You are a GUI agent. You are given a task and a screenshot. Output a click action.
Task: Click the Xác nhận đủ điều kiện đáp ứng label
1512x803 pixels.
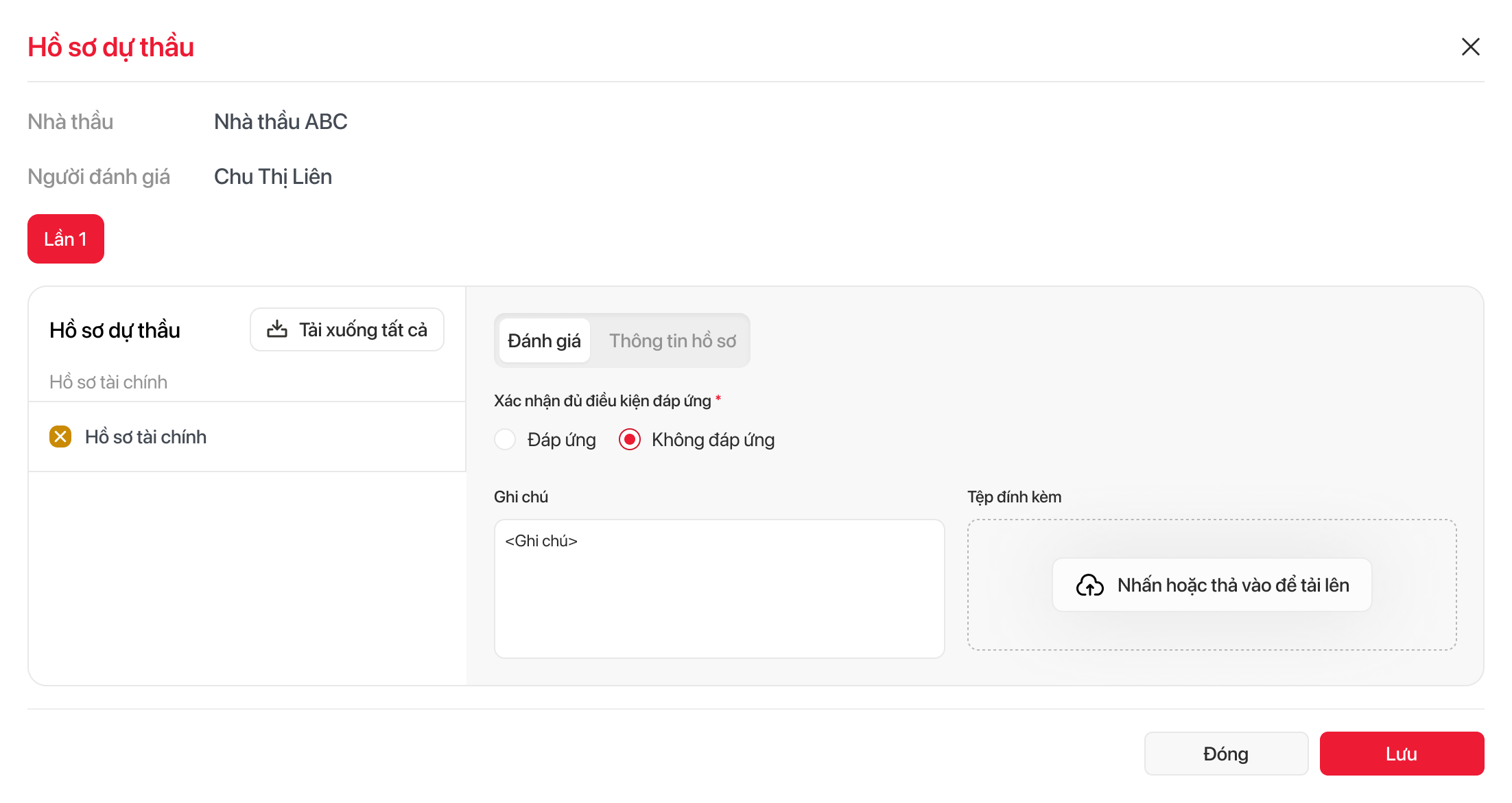pyautogui.click(x=602, y=401)
